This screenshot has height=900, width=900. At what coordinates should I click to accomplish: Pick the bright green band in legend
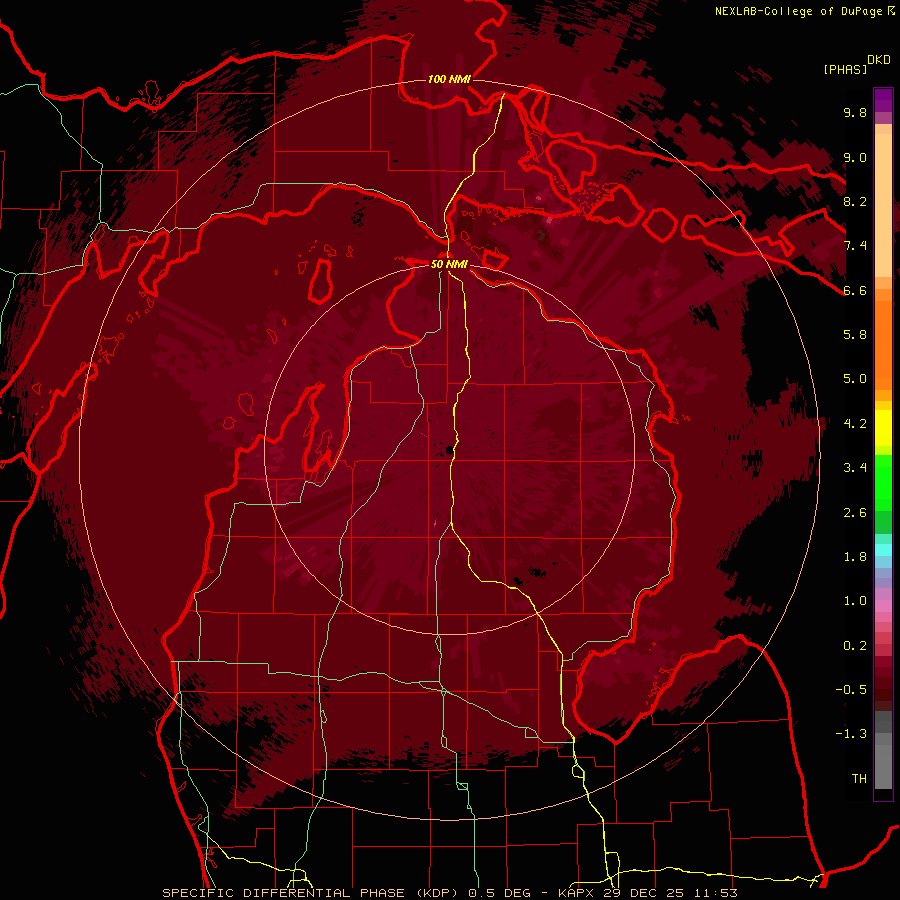pyautogui.click(x=883, y=483)
